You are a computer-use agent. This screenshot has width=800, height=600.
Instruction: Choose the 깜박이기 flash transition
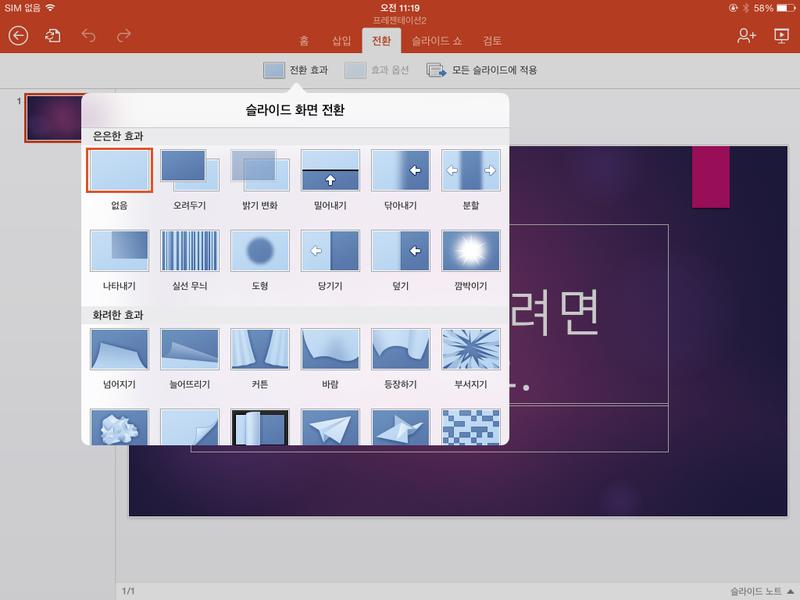[470, 251]
